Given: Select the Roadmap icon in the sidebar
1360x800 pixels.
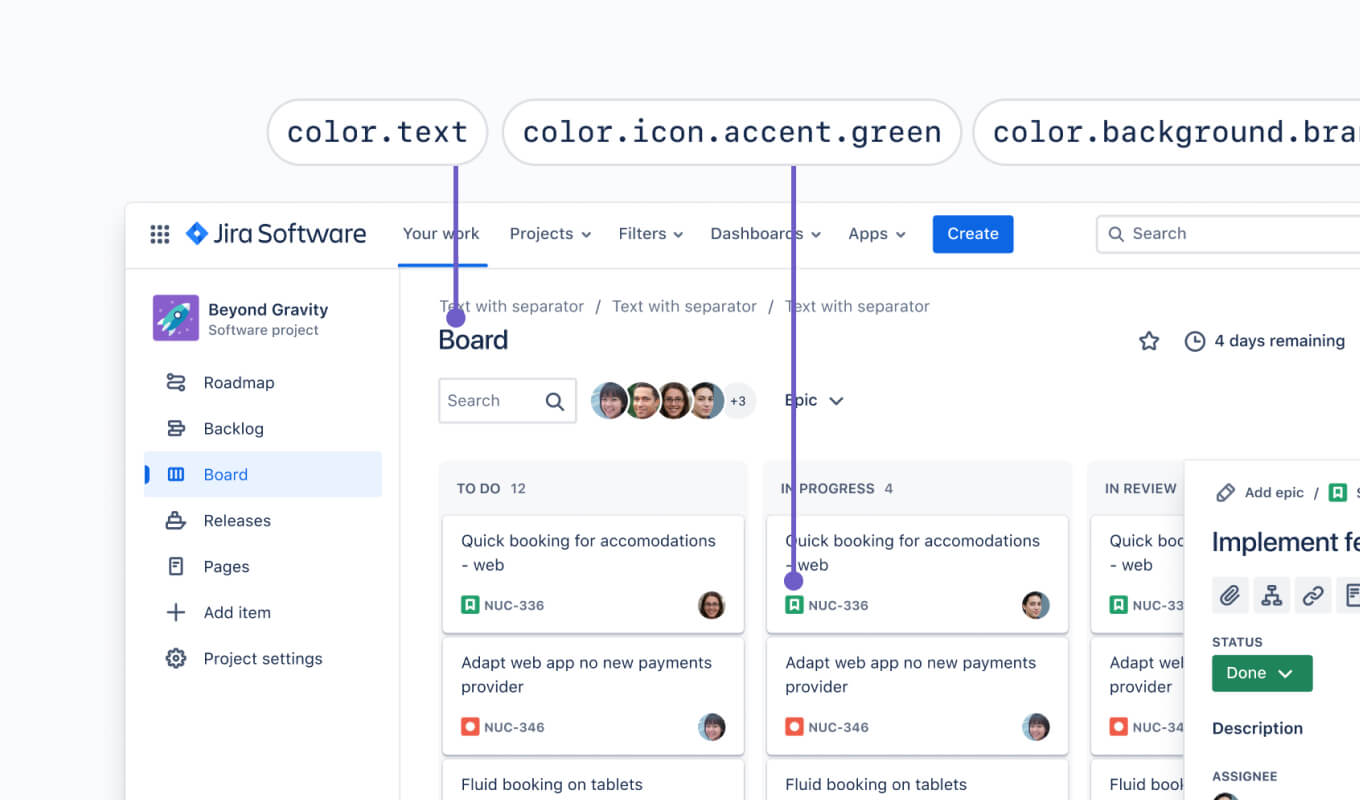Looking at the screenshot, I should (174, 382).
